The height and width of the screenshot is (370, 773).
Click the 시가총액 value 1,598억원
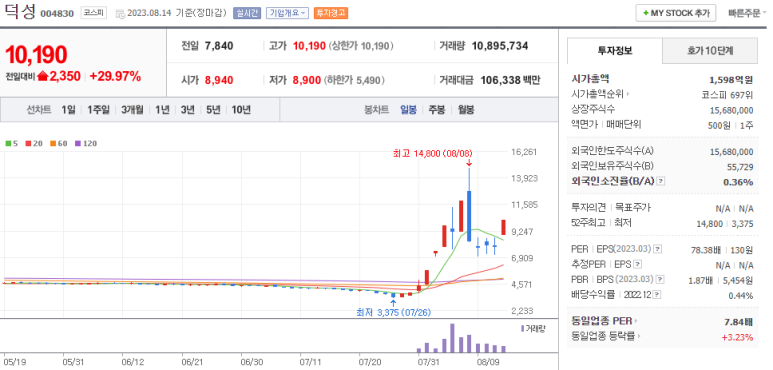(731, 79)
